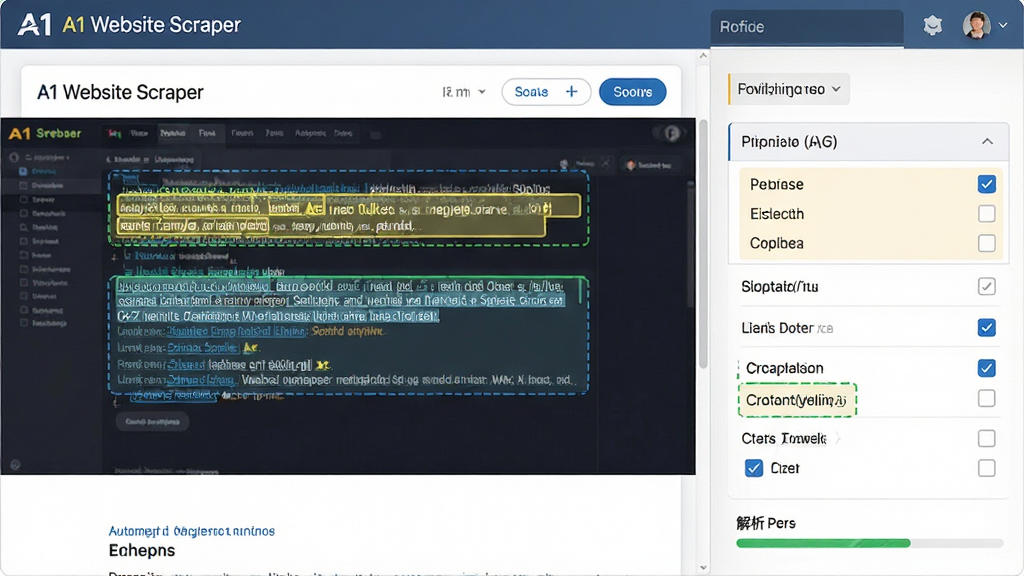Uncheck the blue checkbox left of Cizer
This screenshot has height=576, width=1024.
(x=754, y=468)
